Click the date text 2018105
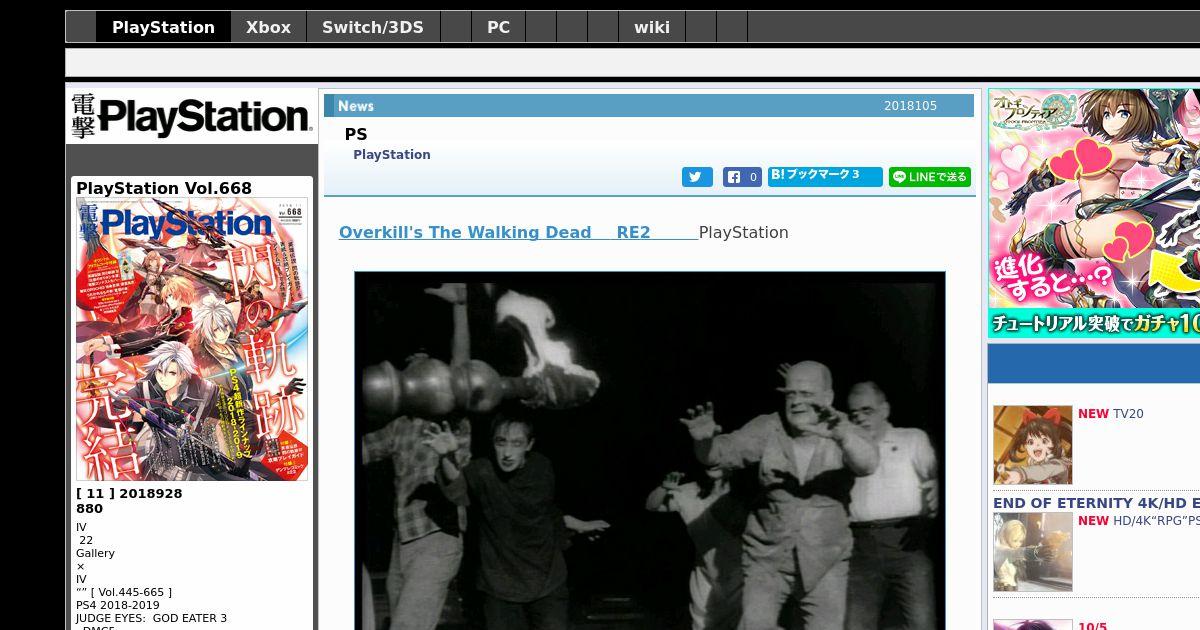This screenshot has height=630, width=1200. [x=910, y=106]
